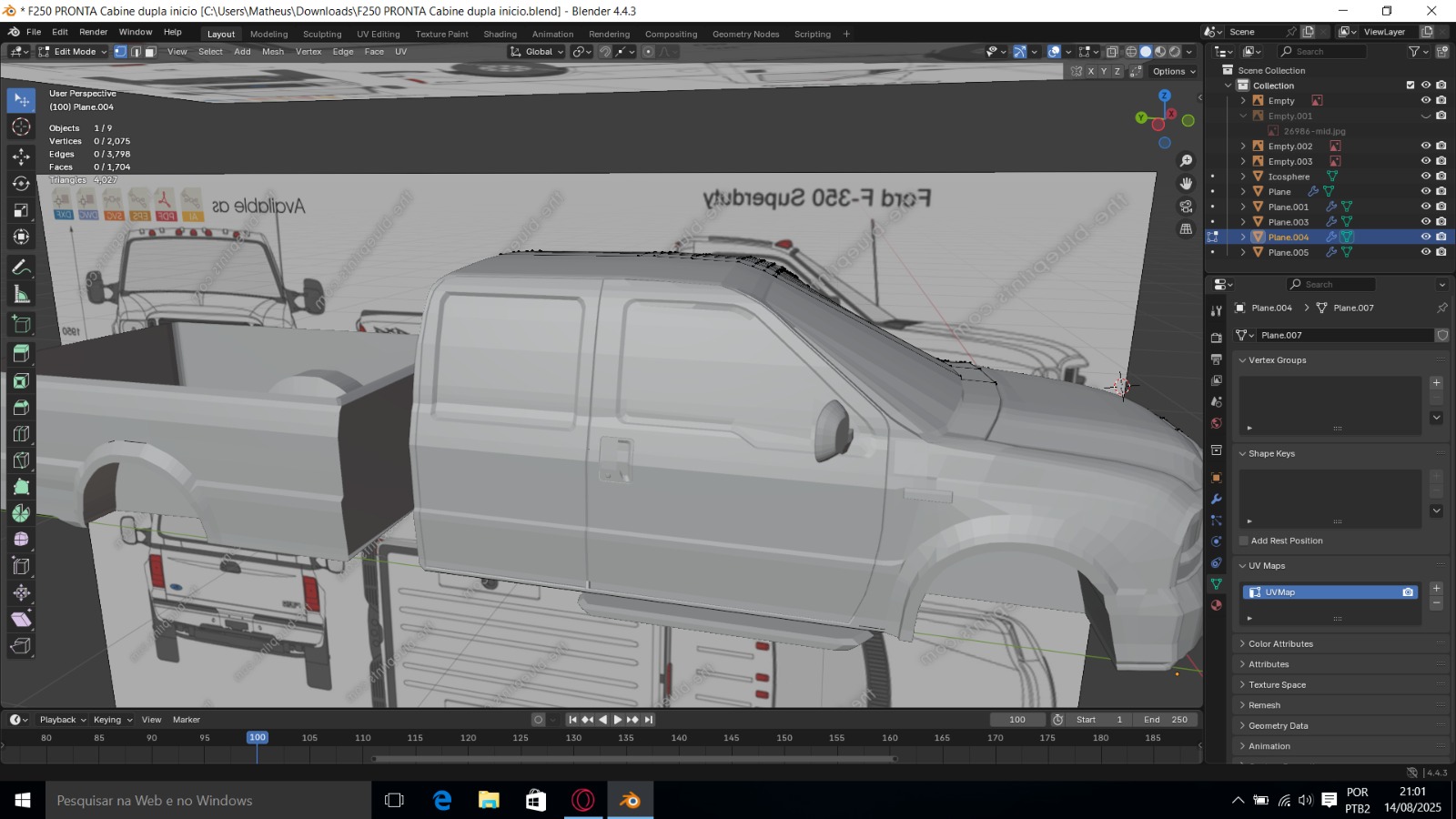Hide Plane.004 using its eye icon
The image size is (1456, 819).
point(1426,237)
